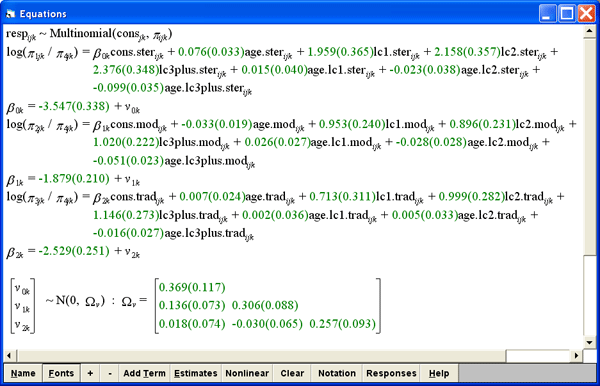Click horizontal scrollbar left arrow
Image resolution: width=600 pixels, height=386 pixels.
pos(9,355)
